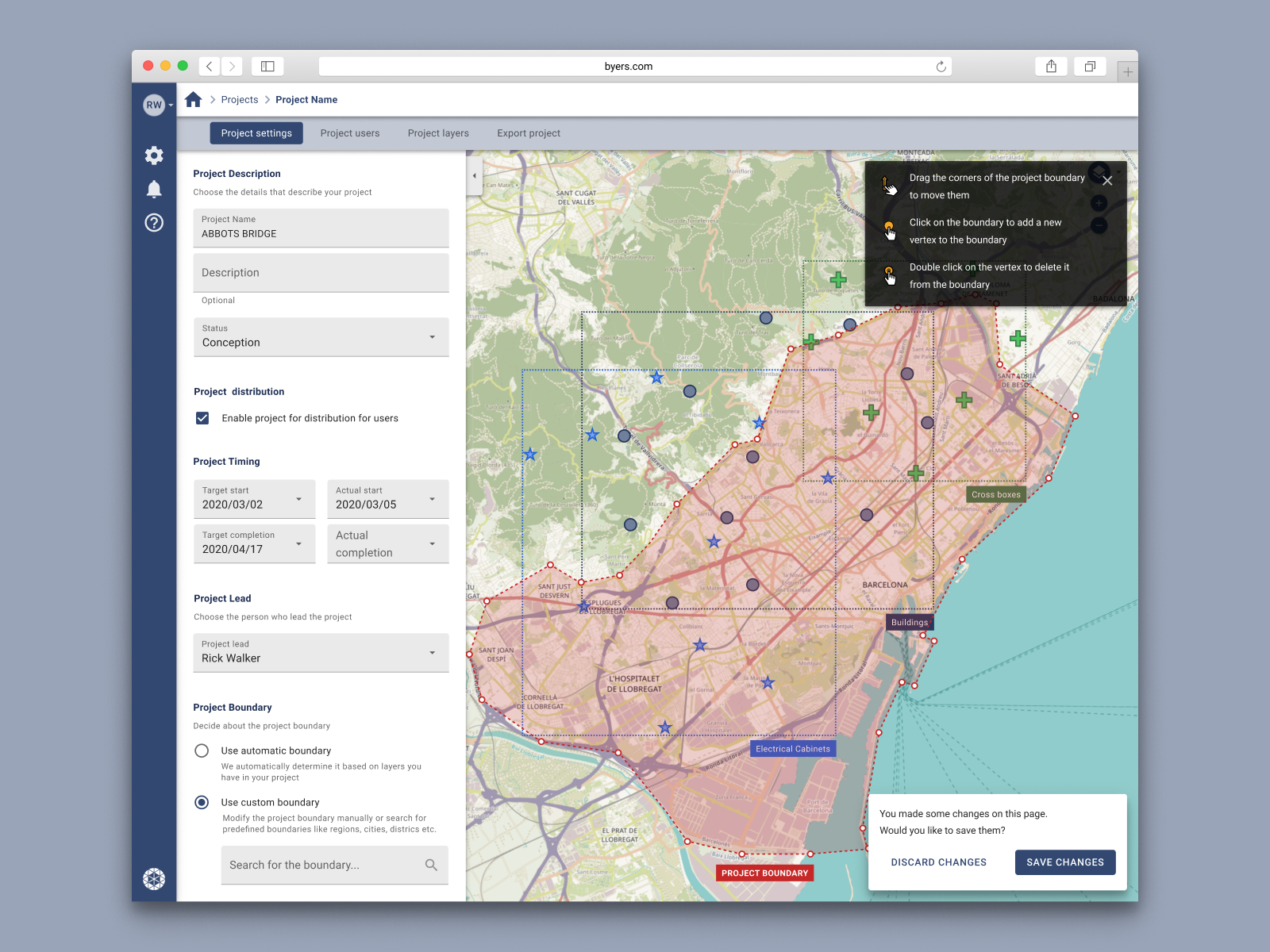The width and height of the screenshot is (1270, 952).
Task: Open the Status dropdown showing Conception
Action: pyautogui.click(x=321, y=337)
